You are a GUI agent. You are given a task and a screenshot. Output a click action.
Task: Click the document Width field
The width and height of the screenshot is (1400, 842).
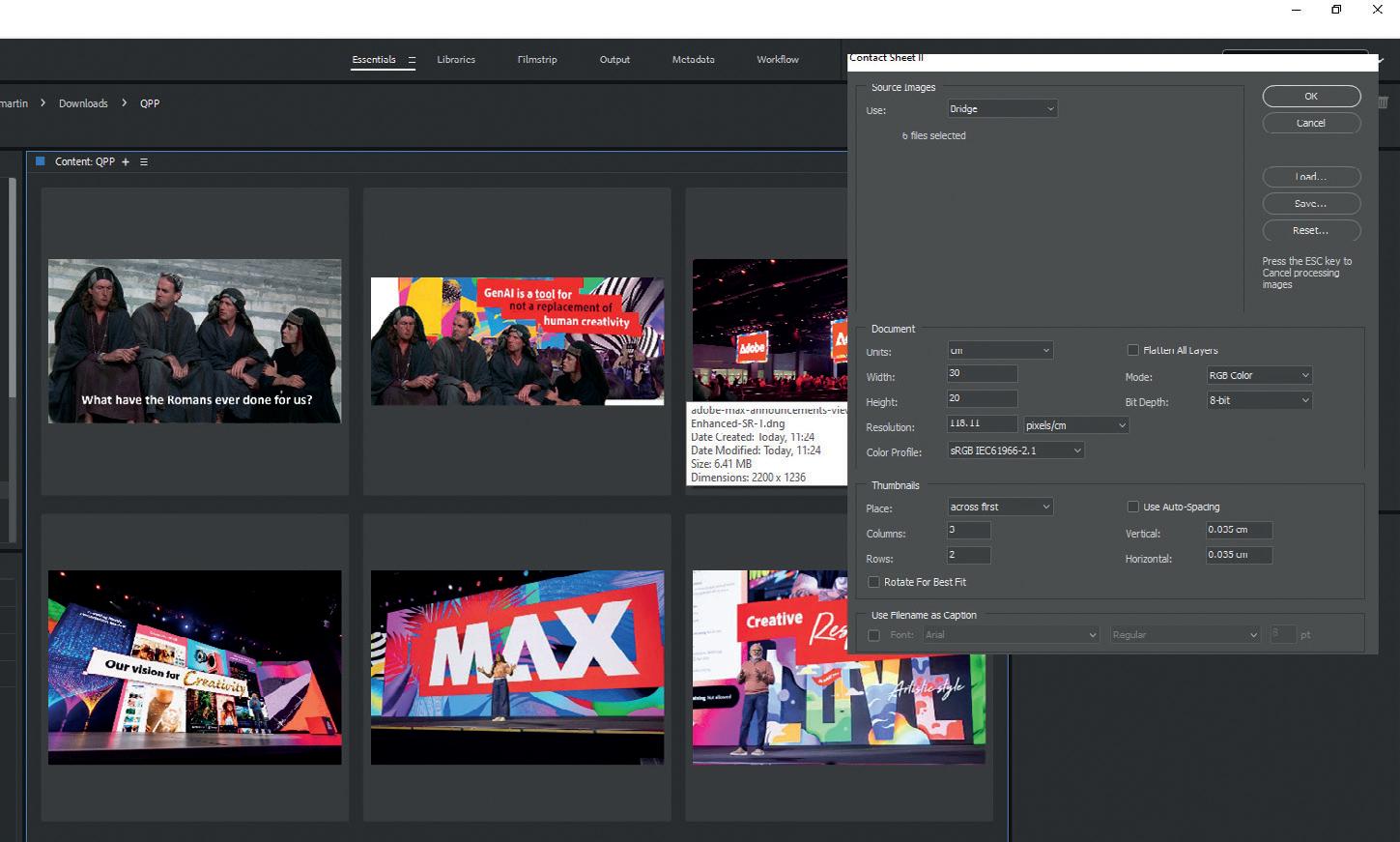click(982, 373)
